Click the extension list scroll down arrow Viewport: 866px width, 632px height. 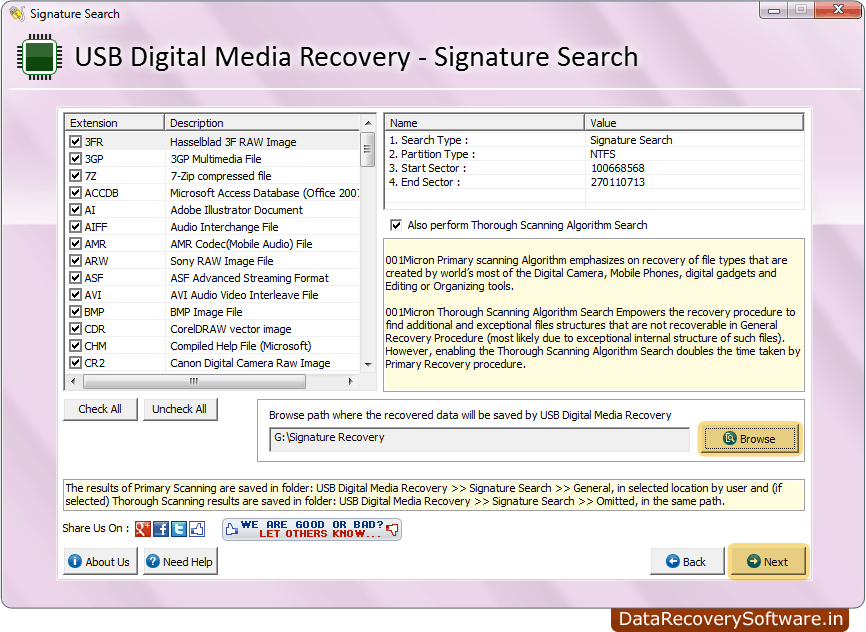[368, 365]
